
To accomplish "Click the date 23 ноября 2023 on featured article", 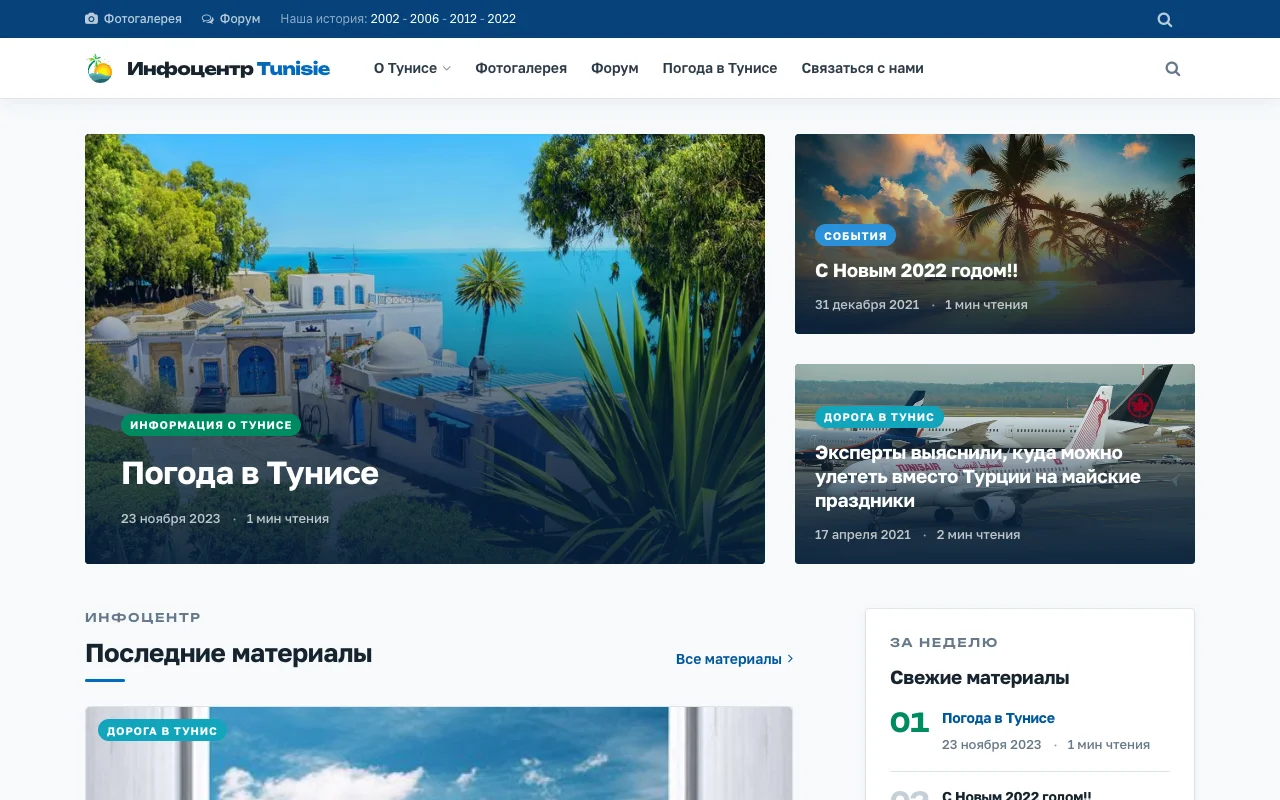I will [x=171, y=519].
